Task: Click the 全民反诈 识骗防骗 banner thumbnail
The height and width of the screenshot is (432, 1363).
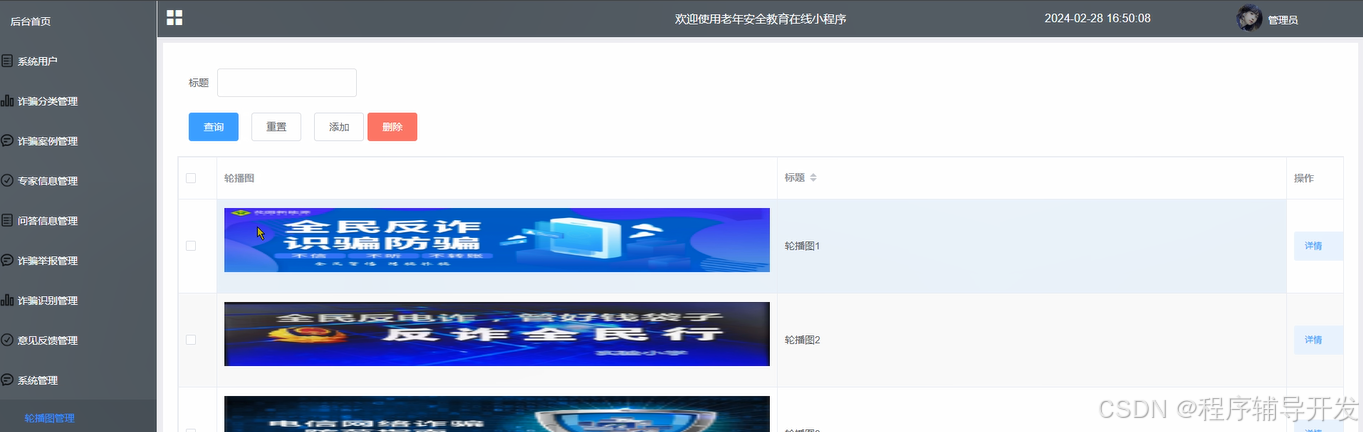Action: click(497, 240)
